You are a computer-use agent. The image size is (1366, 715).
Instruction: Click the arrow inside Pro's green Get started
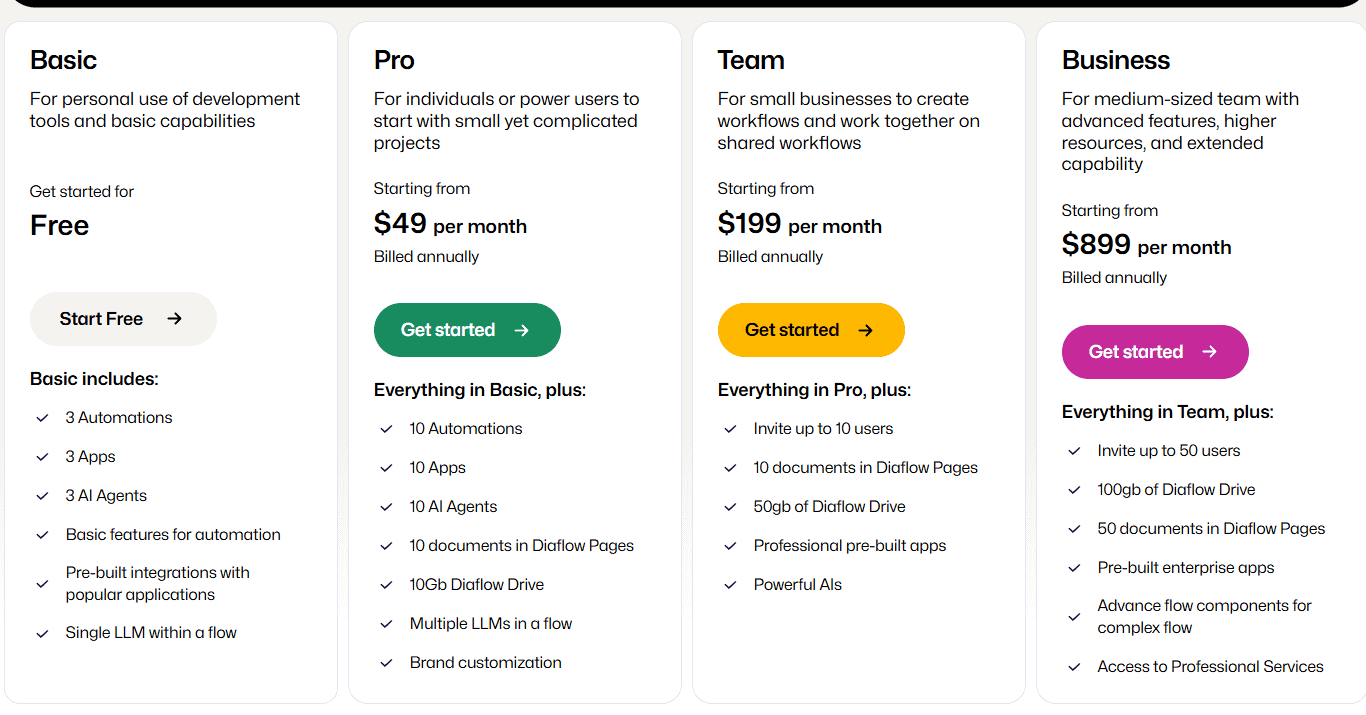coord(520,330)
